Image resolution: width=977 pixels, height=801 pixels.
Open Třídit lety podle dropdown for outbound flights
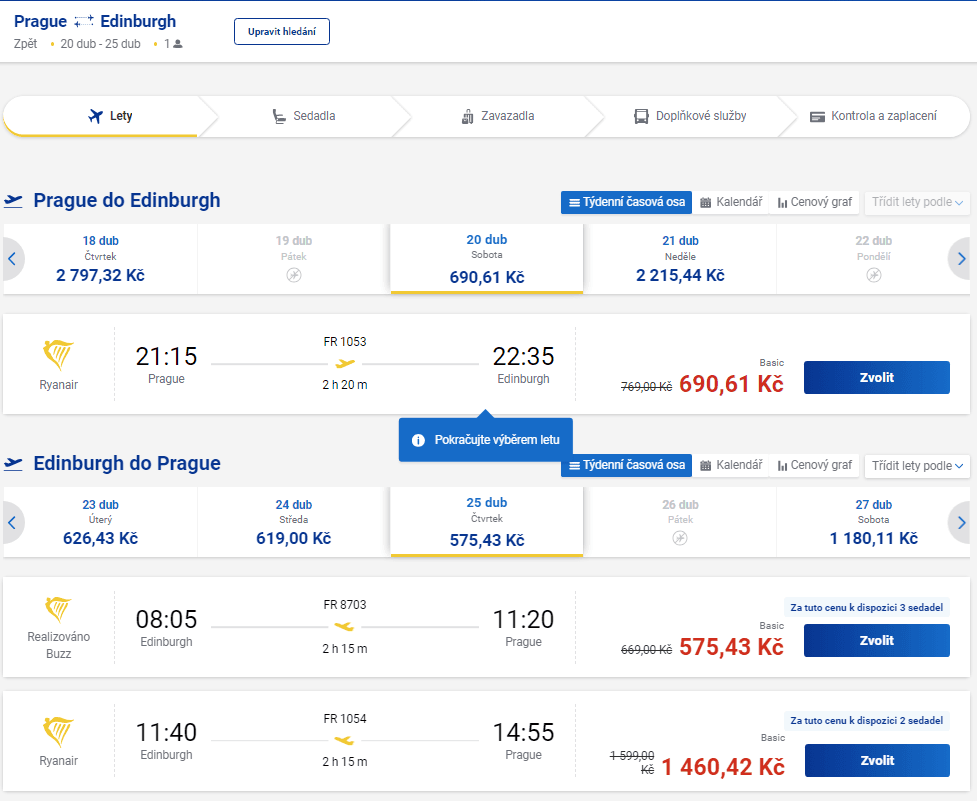click(x=917, y=202)
